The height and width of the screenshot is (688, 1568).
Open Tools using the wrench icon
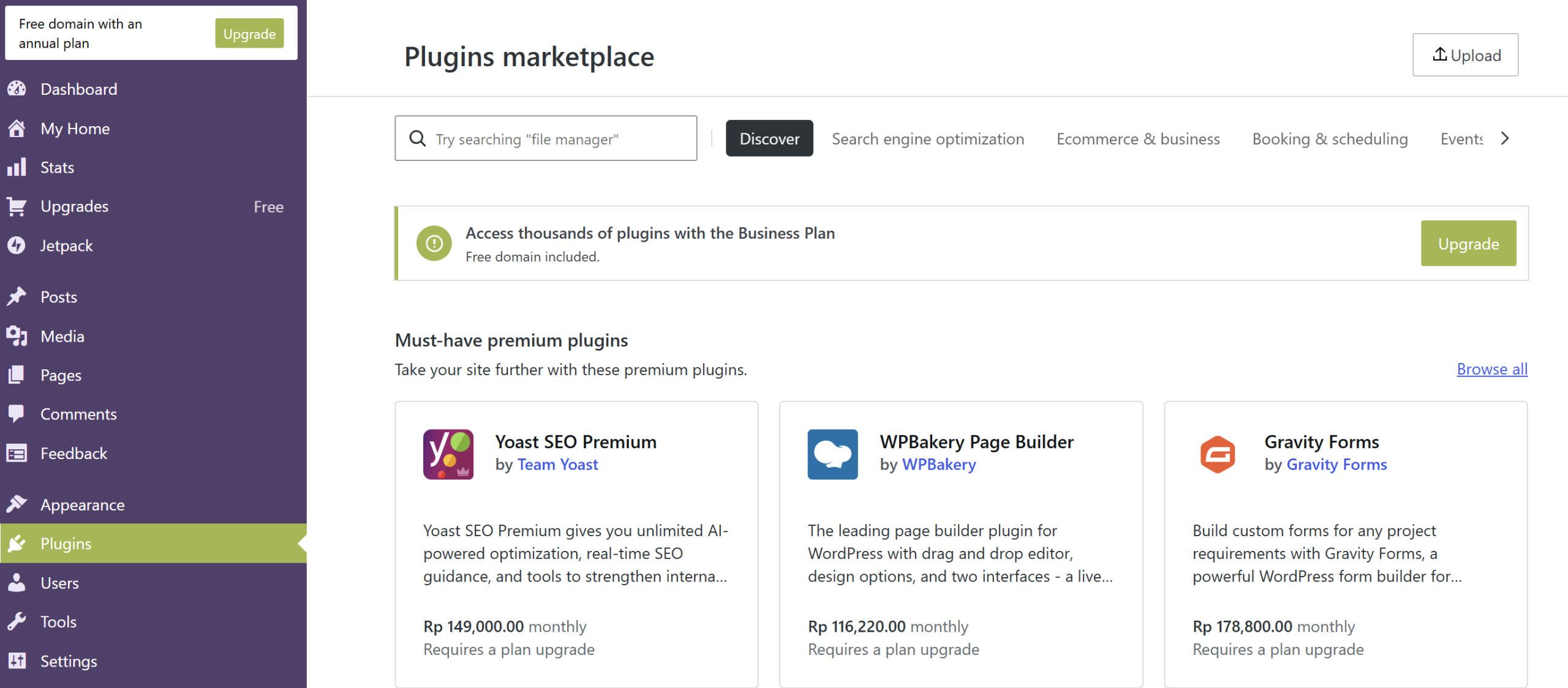17,622
